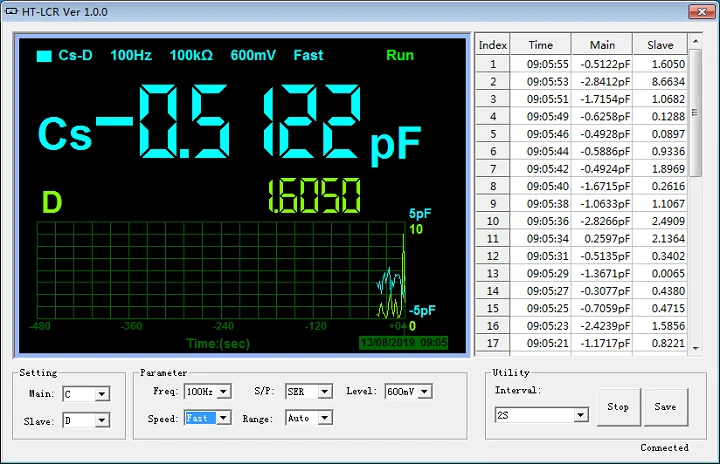Click the cyan square indicator beside Cs-D
This screenshot has width=720, height=464.
tap(44, 56)
